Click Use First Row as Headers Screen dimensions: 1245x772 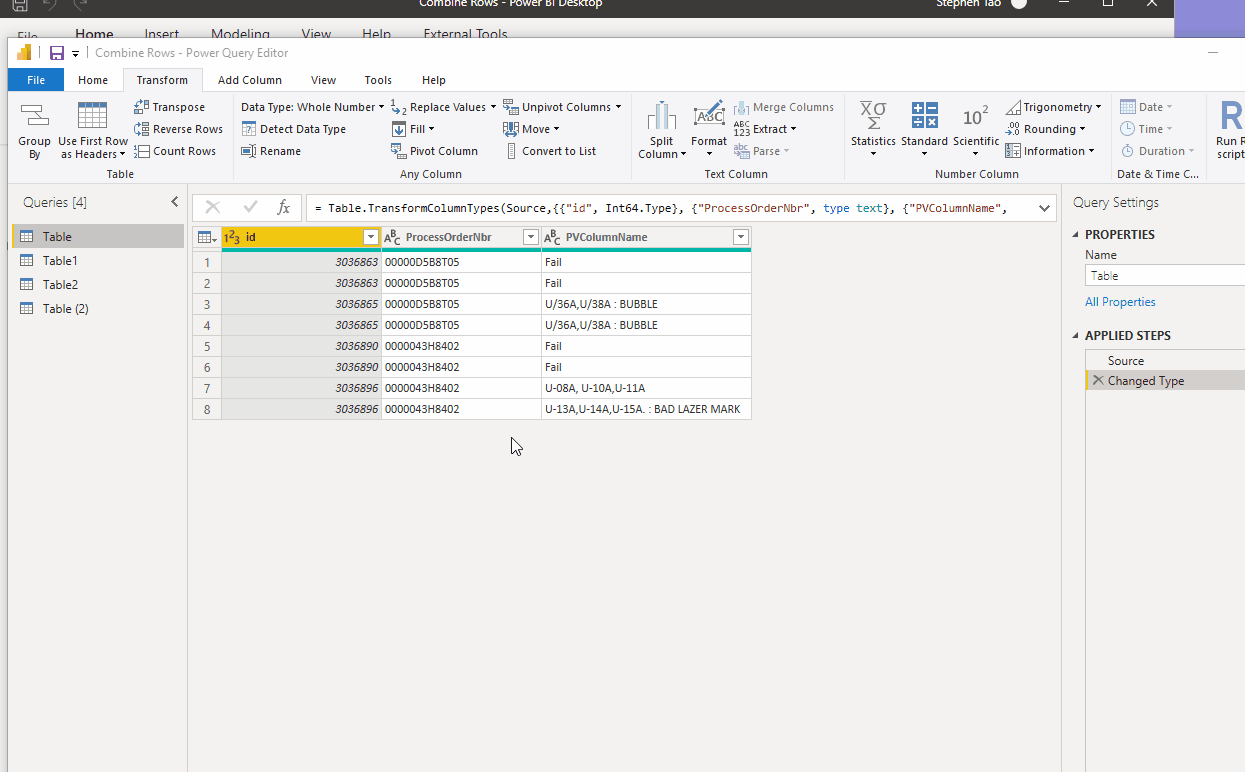[93, 131]
